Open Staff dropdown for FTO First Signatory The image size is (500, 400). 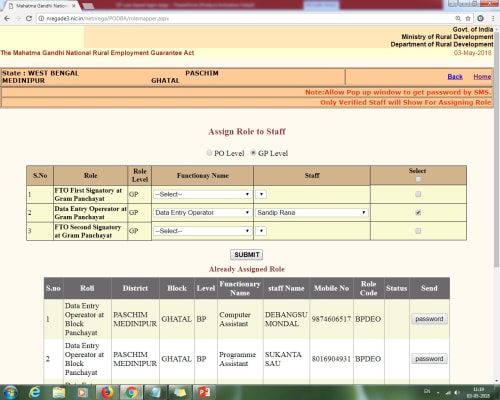coord(261,194)
